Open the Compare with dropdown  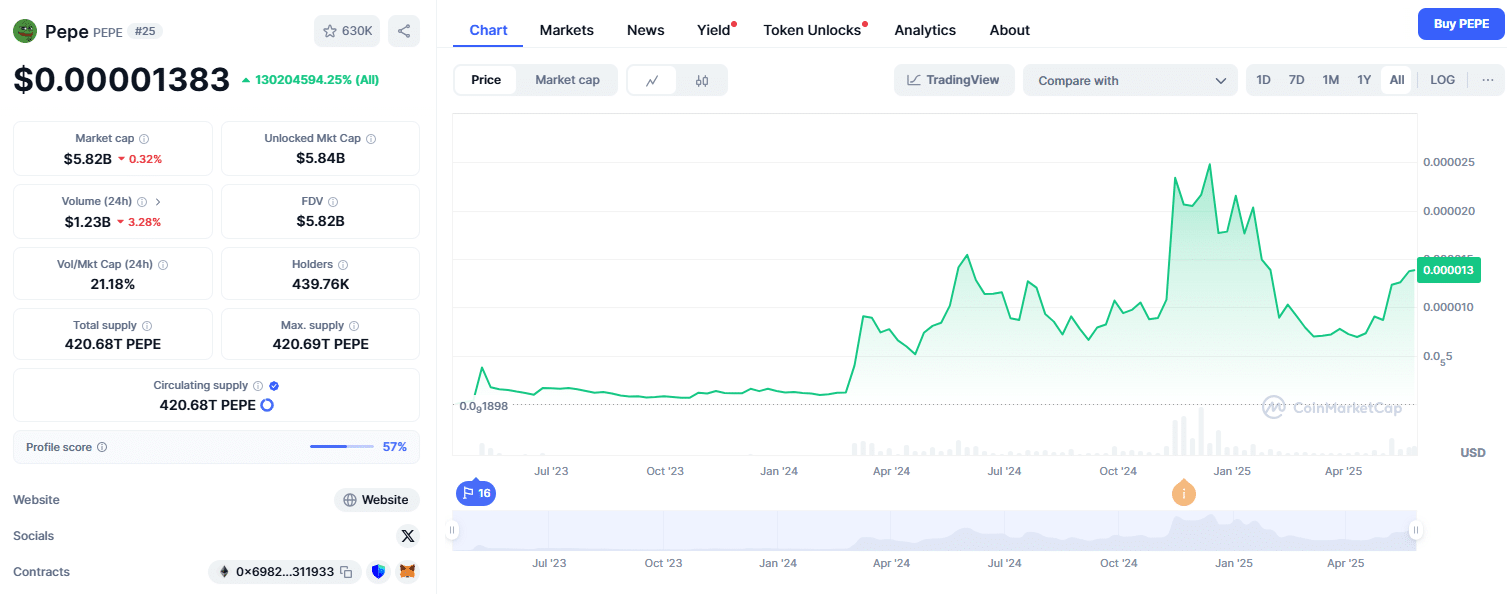(1131, 80)
